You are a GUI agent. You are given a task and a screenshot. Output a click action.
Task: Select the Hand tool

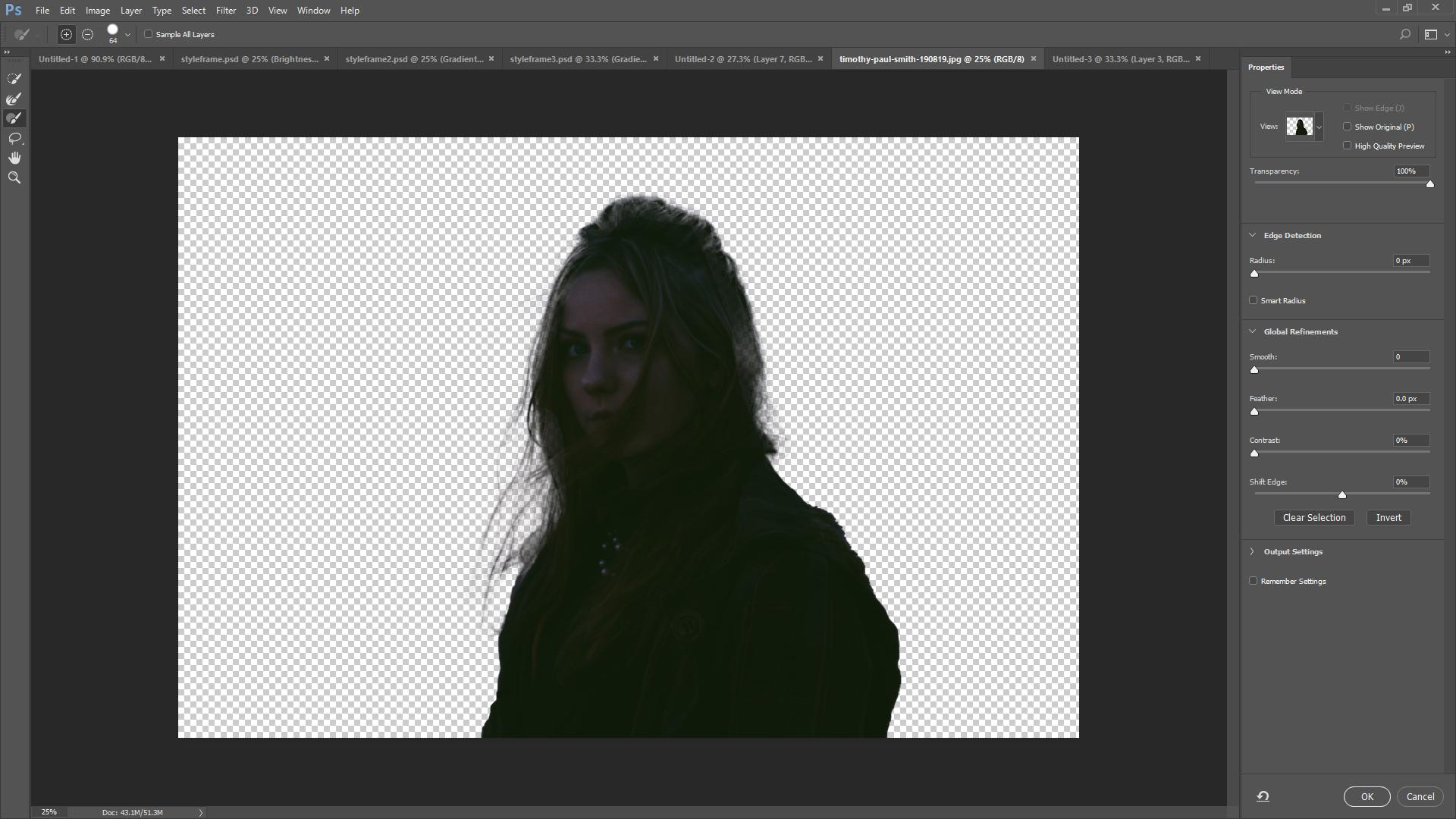[14, 158]
